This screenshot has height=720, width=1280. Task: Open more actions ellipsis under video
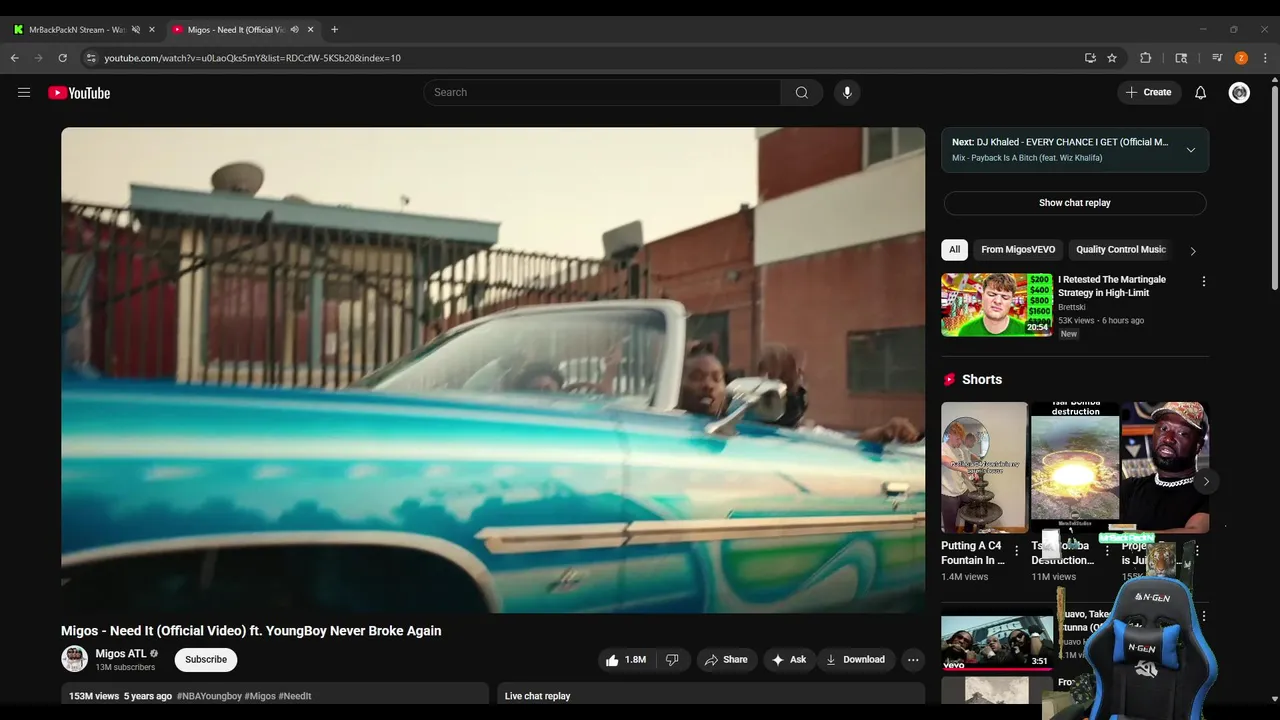click(912, 660)
